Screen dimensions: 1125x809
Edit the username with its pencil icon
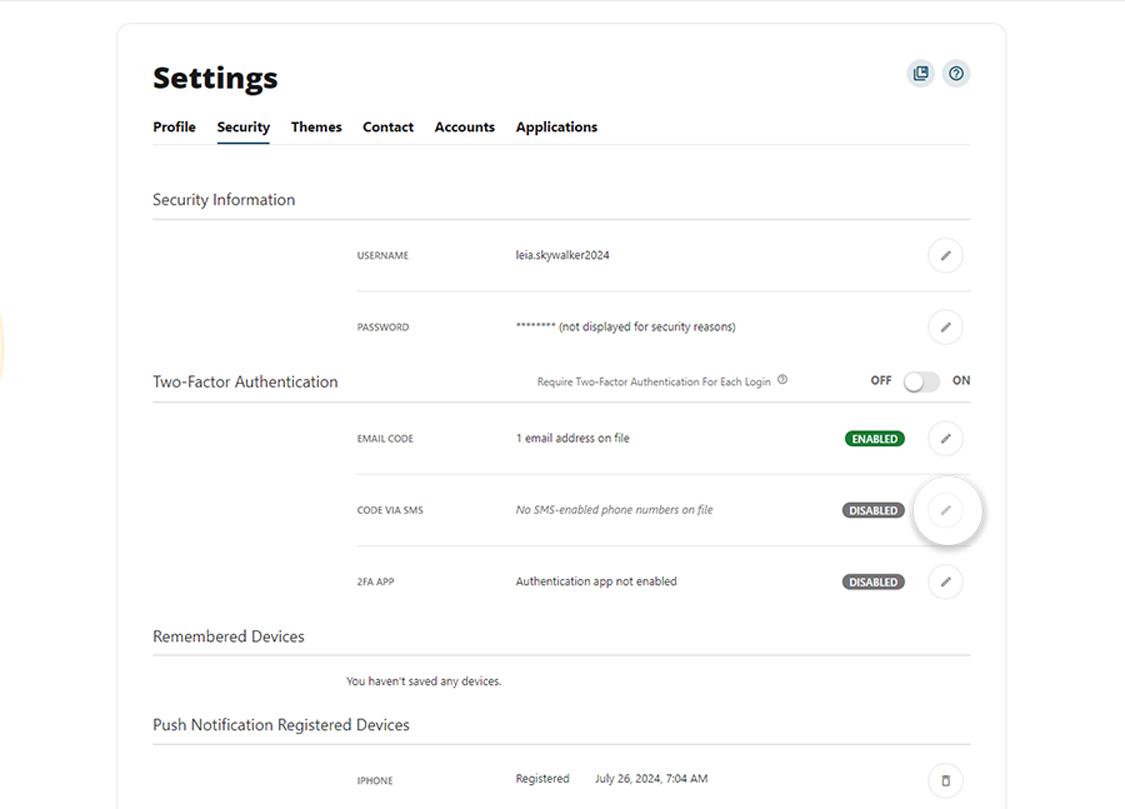[x=946, y=255]
